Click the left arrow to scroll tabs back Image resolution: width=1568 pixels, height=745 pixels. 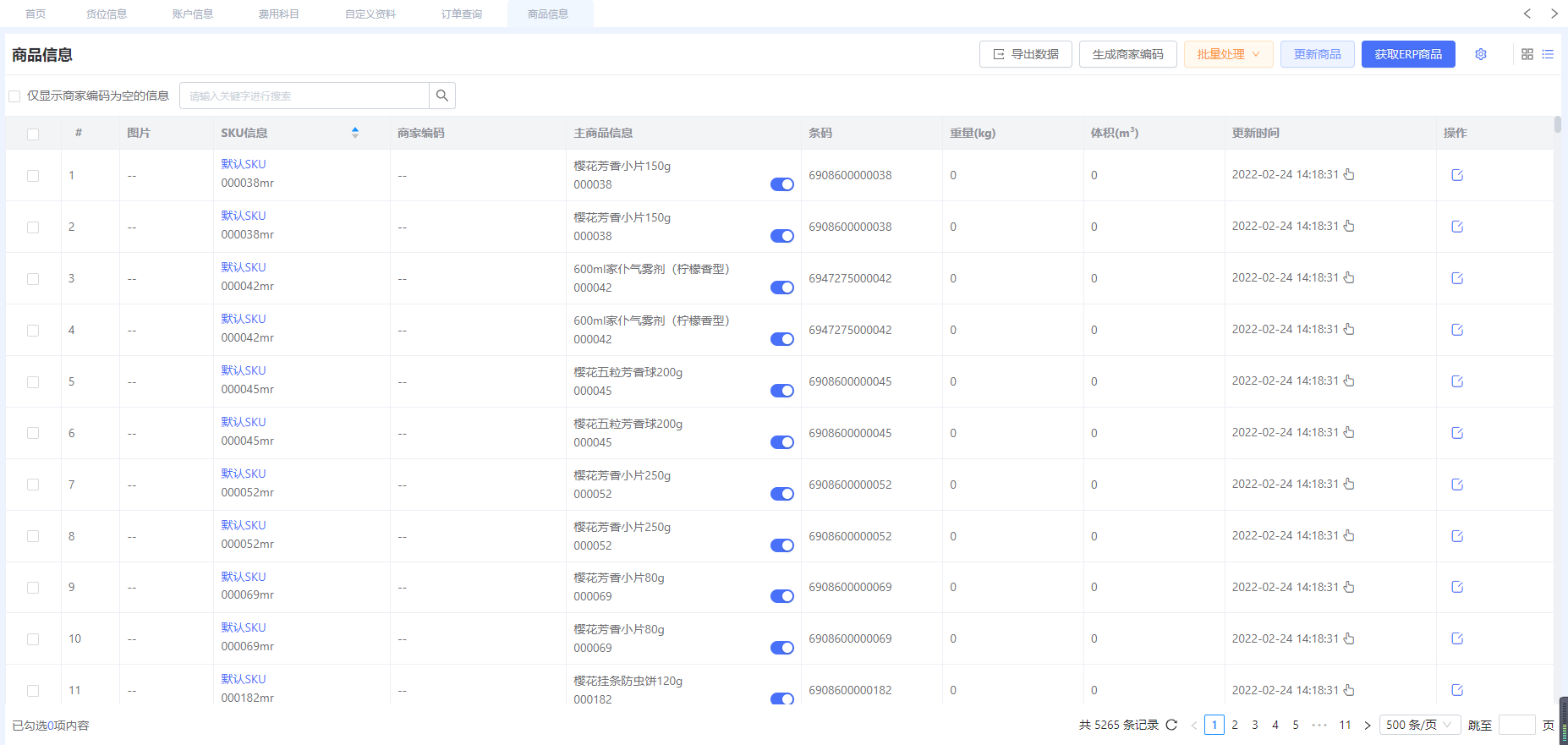[x=1527, y=14]
